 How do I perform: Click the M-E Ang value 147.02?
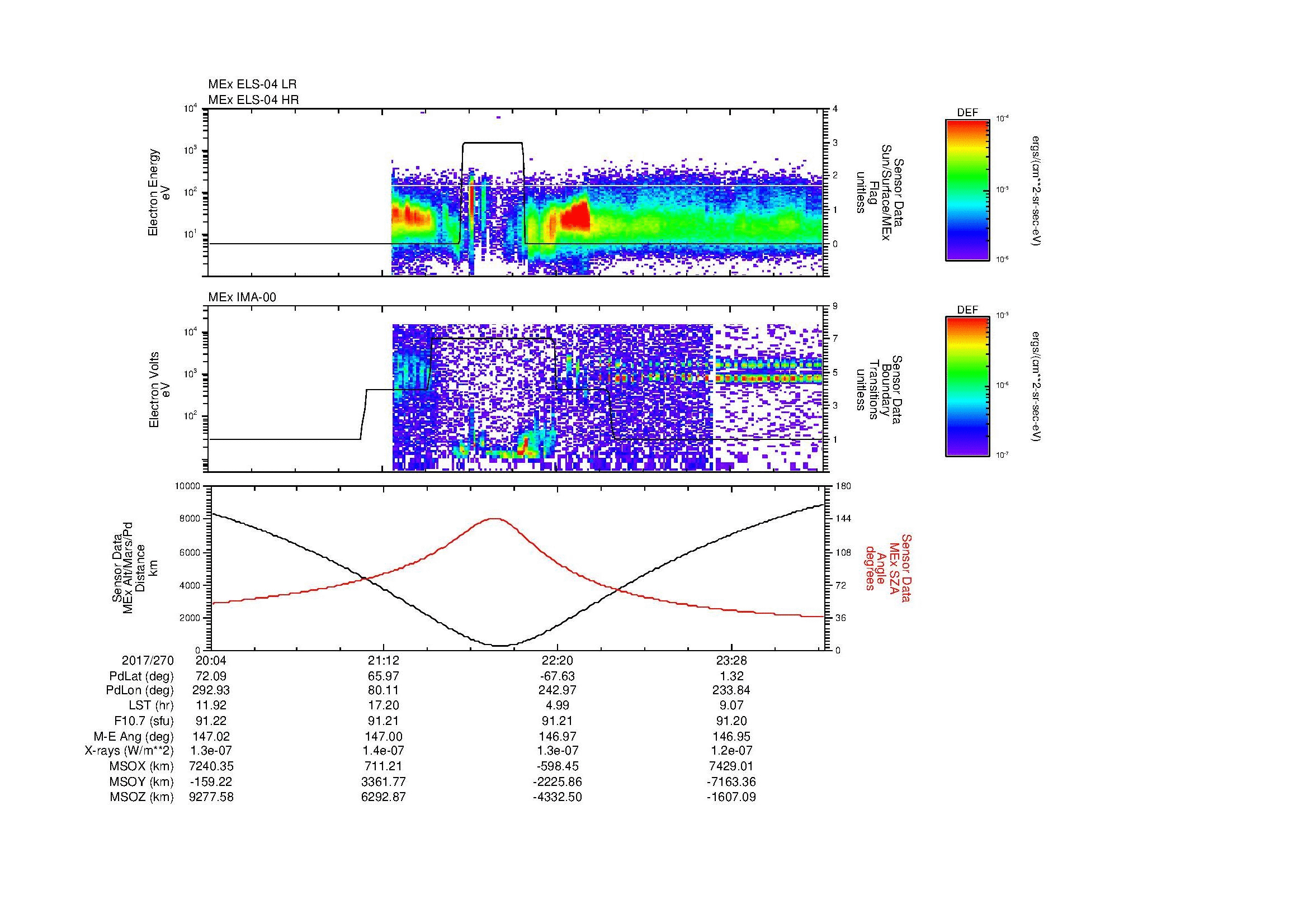[211, 737]
